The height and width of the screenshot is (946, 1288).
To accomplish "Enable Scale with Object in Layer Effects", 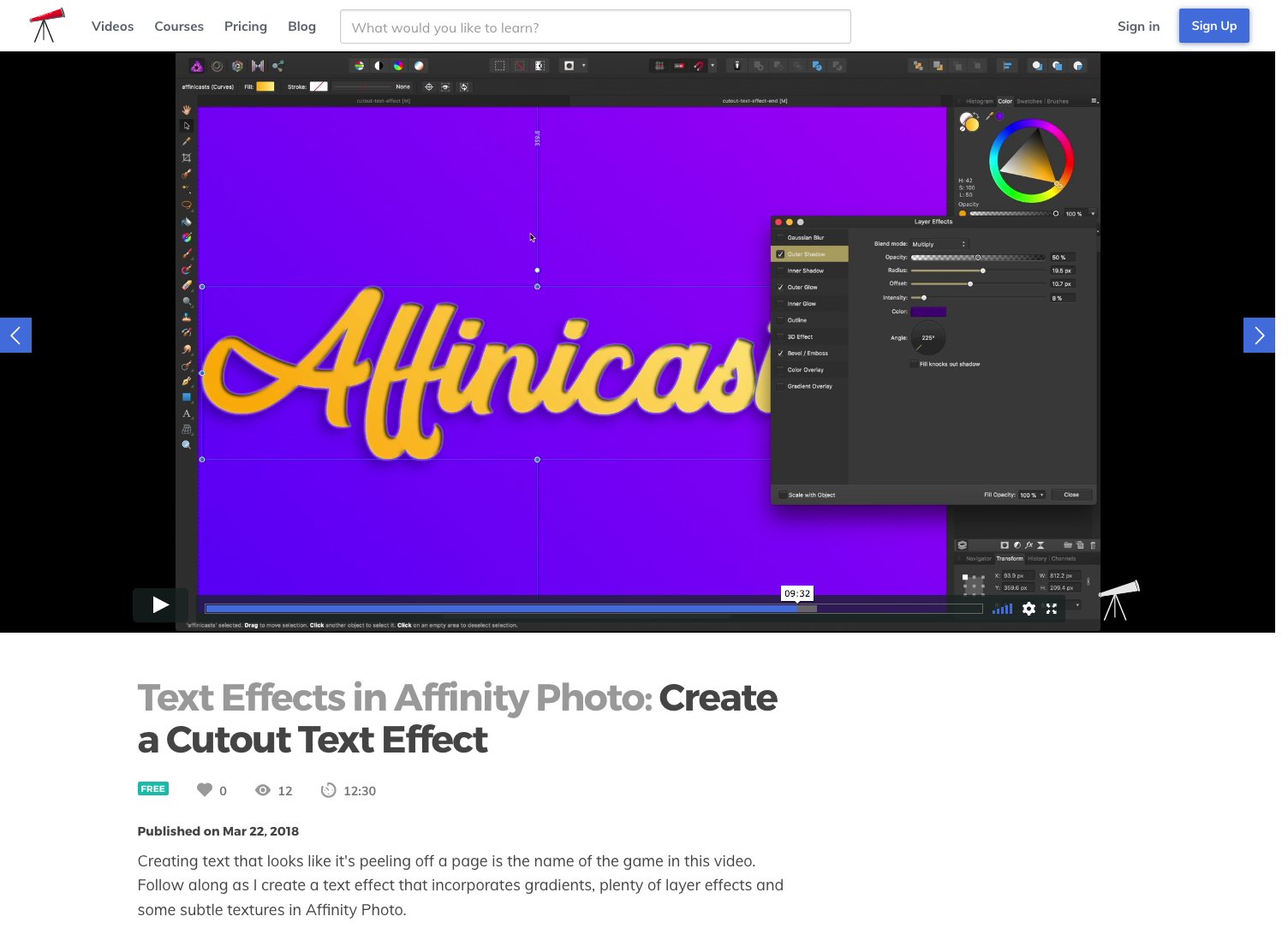I will pyautogui.click(x=783, y=494).
